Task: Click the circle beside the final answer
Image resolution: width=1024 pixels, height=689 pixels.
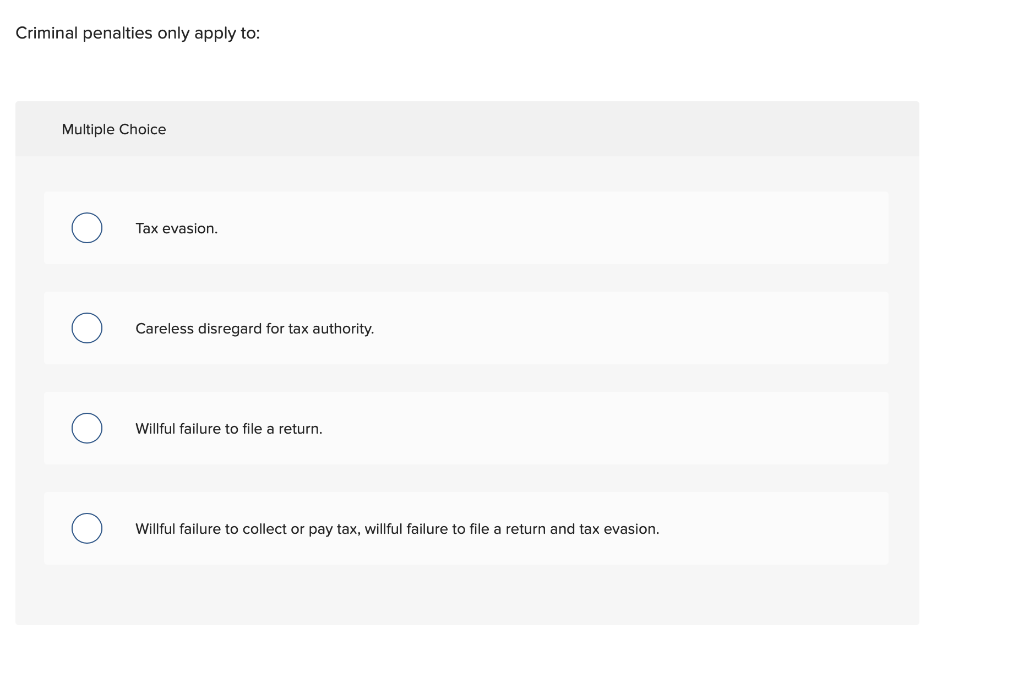Action: tap(86, 528)
